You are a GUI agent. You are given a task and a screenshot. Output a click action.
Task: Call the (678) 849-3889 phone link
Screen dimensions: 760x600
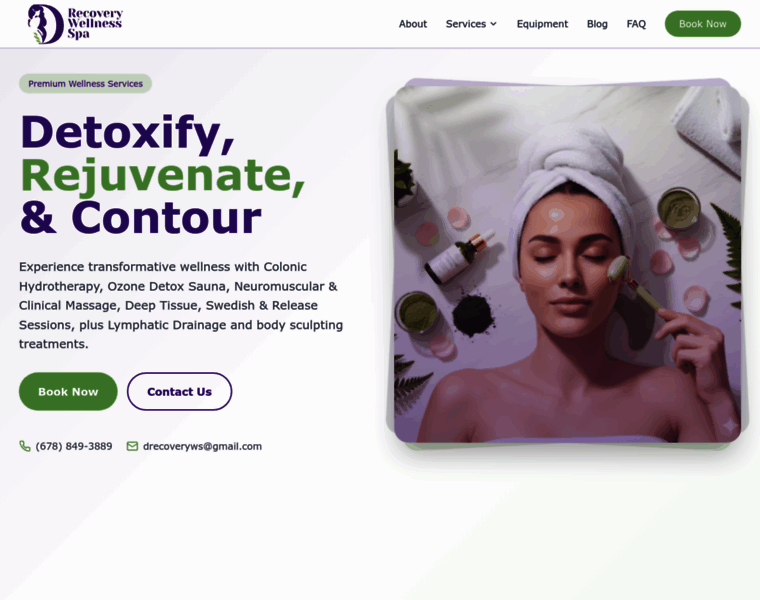click(74, 446)
